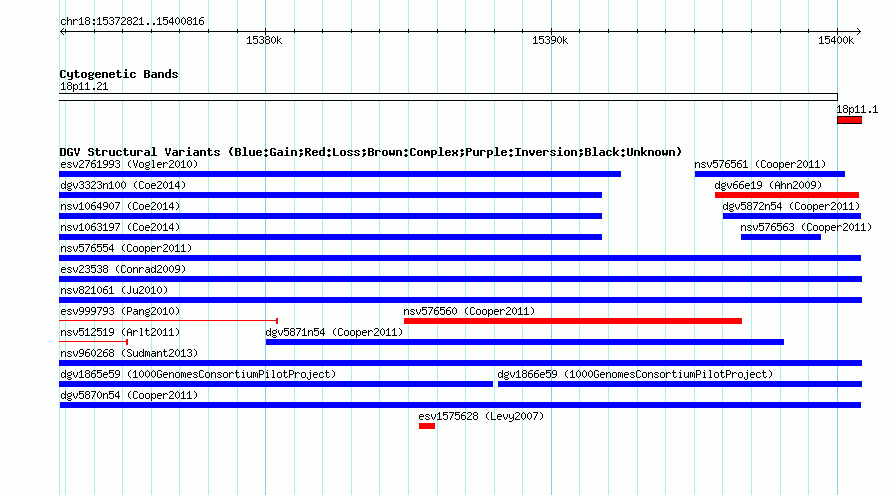Click the esv2761993 (Vogler2010) variant label
The image size is (890, 495).
pos(129,164)
